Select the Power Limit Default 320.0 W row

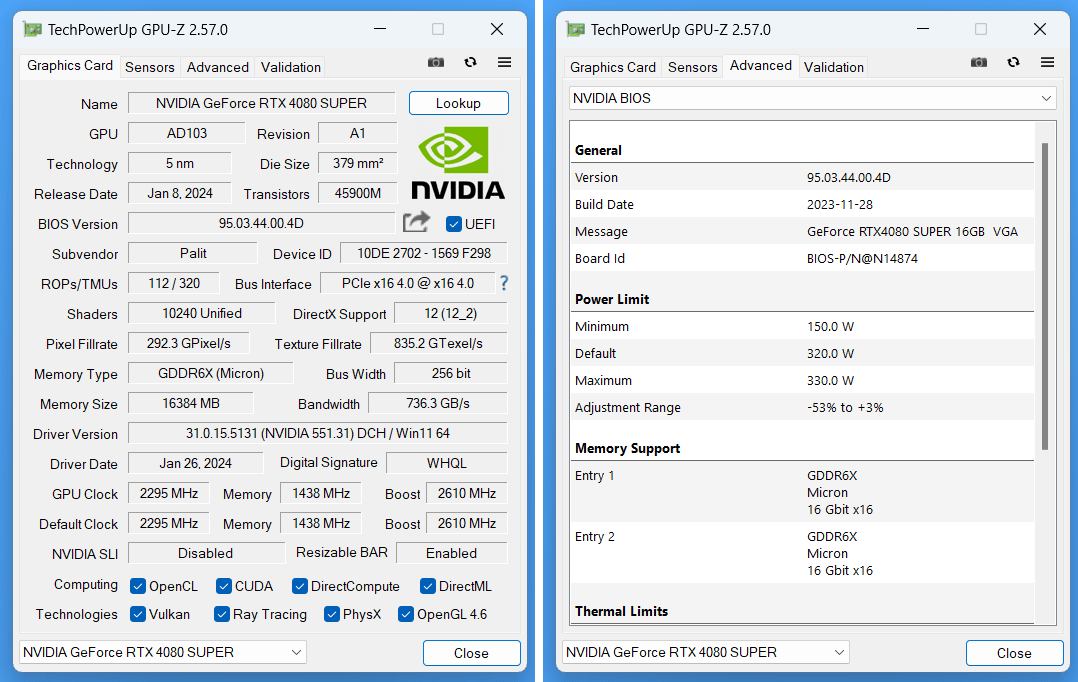[x=802, y=353]
